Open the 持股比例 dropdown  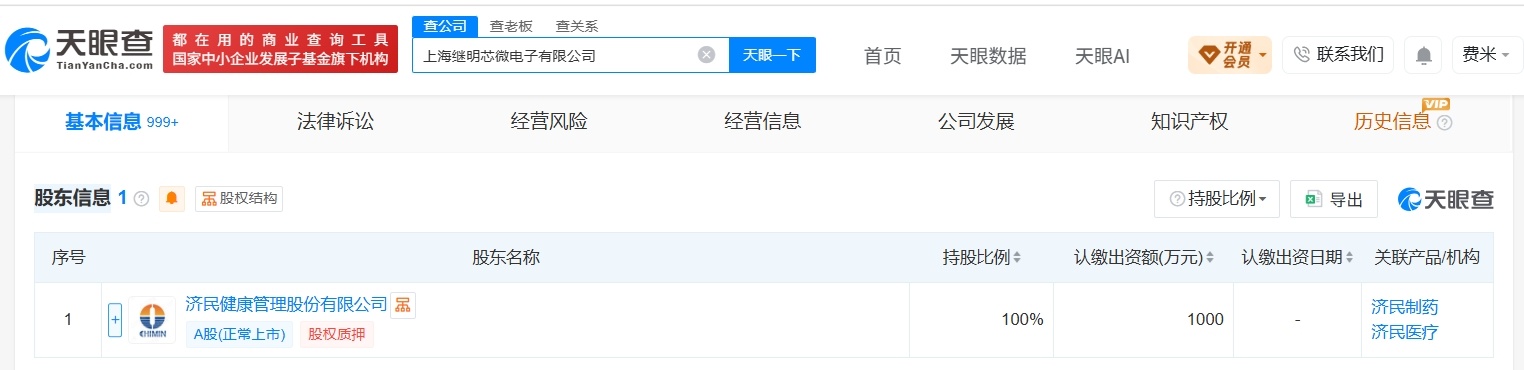(1217, 199)
